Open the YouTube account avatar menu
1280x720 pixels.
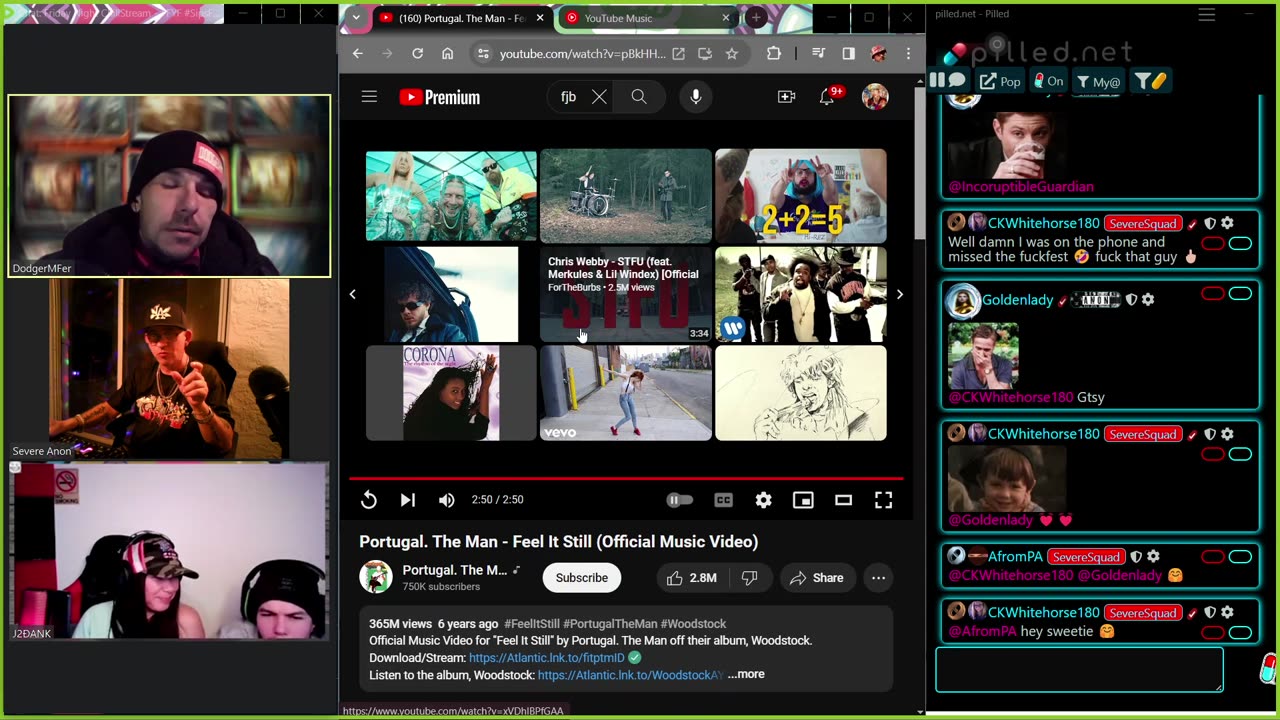pos(875,97)
